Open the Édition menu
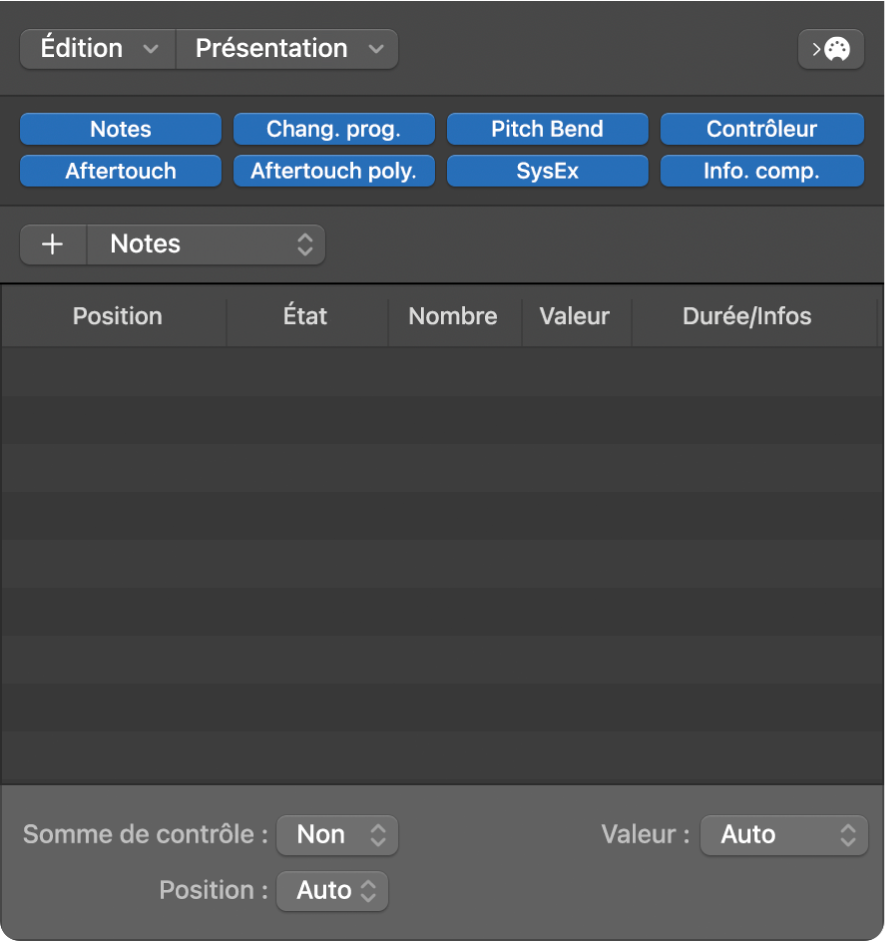Image resolution: width=886 pixels, height=942 pixels. (x=98, y=49)
